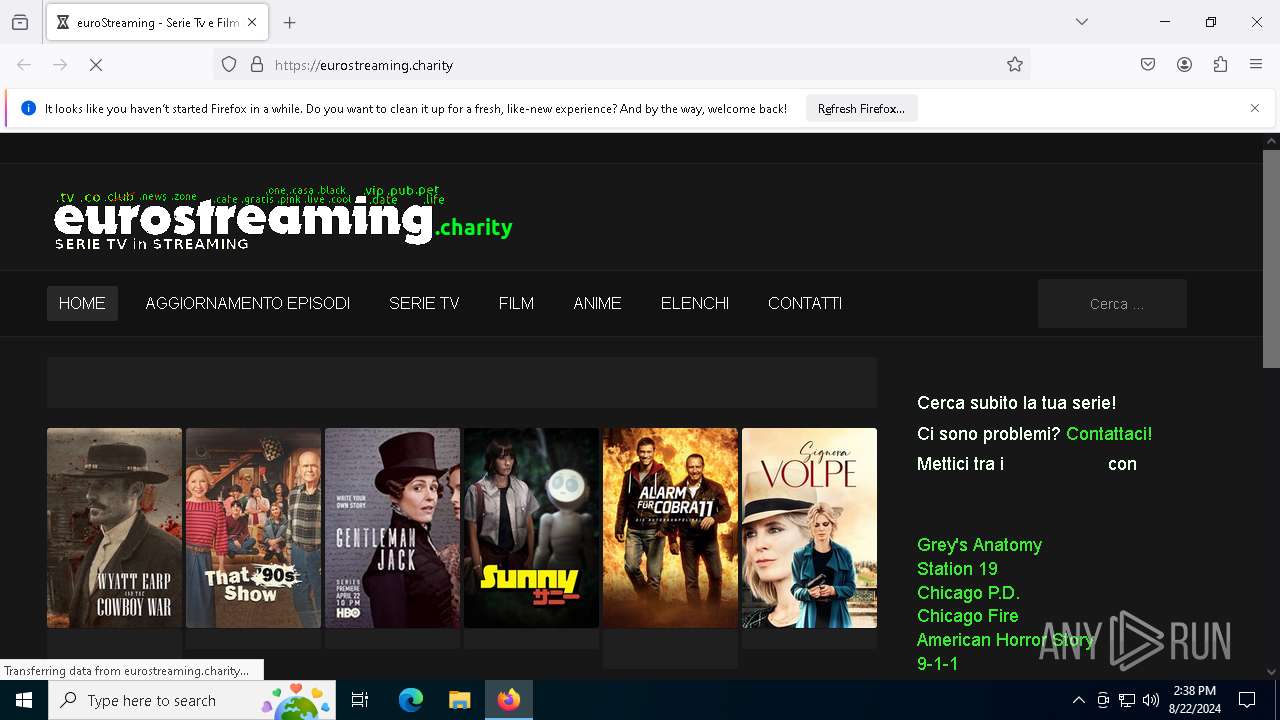Open the Windows notification center
This screenshot has height=720, width=1280.
point(1247,700)
